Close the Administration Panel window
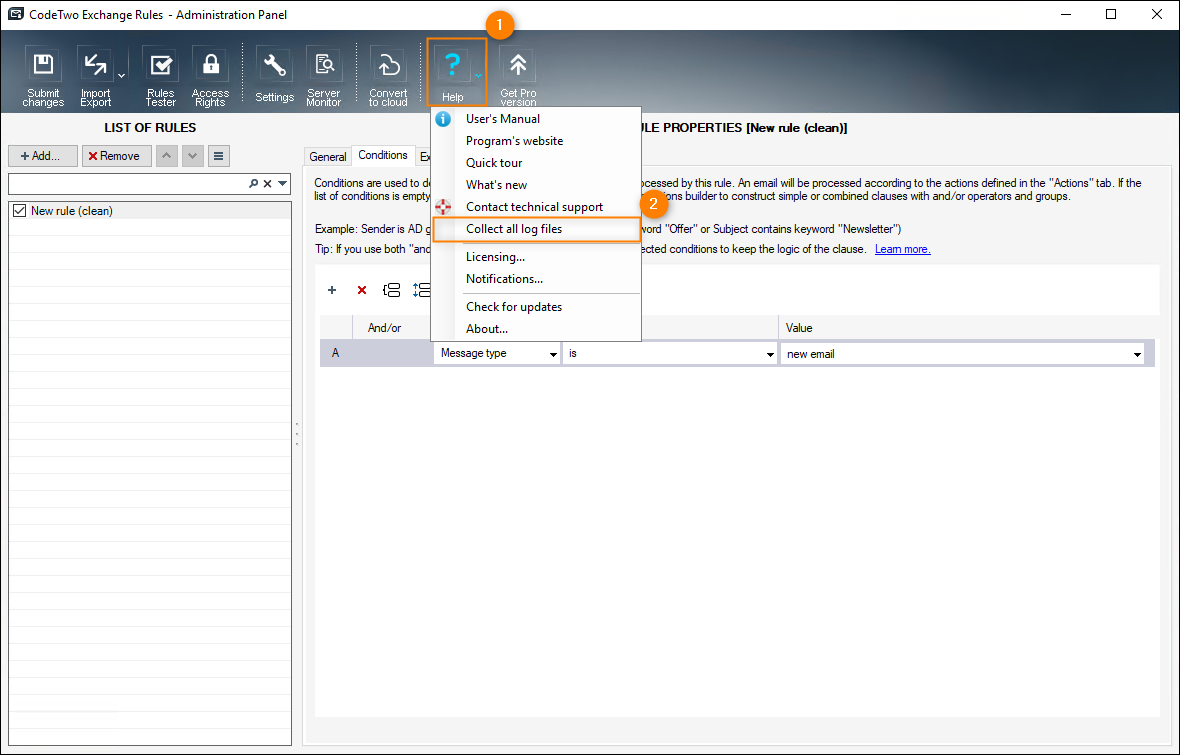The width and height of the screenshot is (1180, 755). click(1157, 14)
